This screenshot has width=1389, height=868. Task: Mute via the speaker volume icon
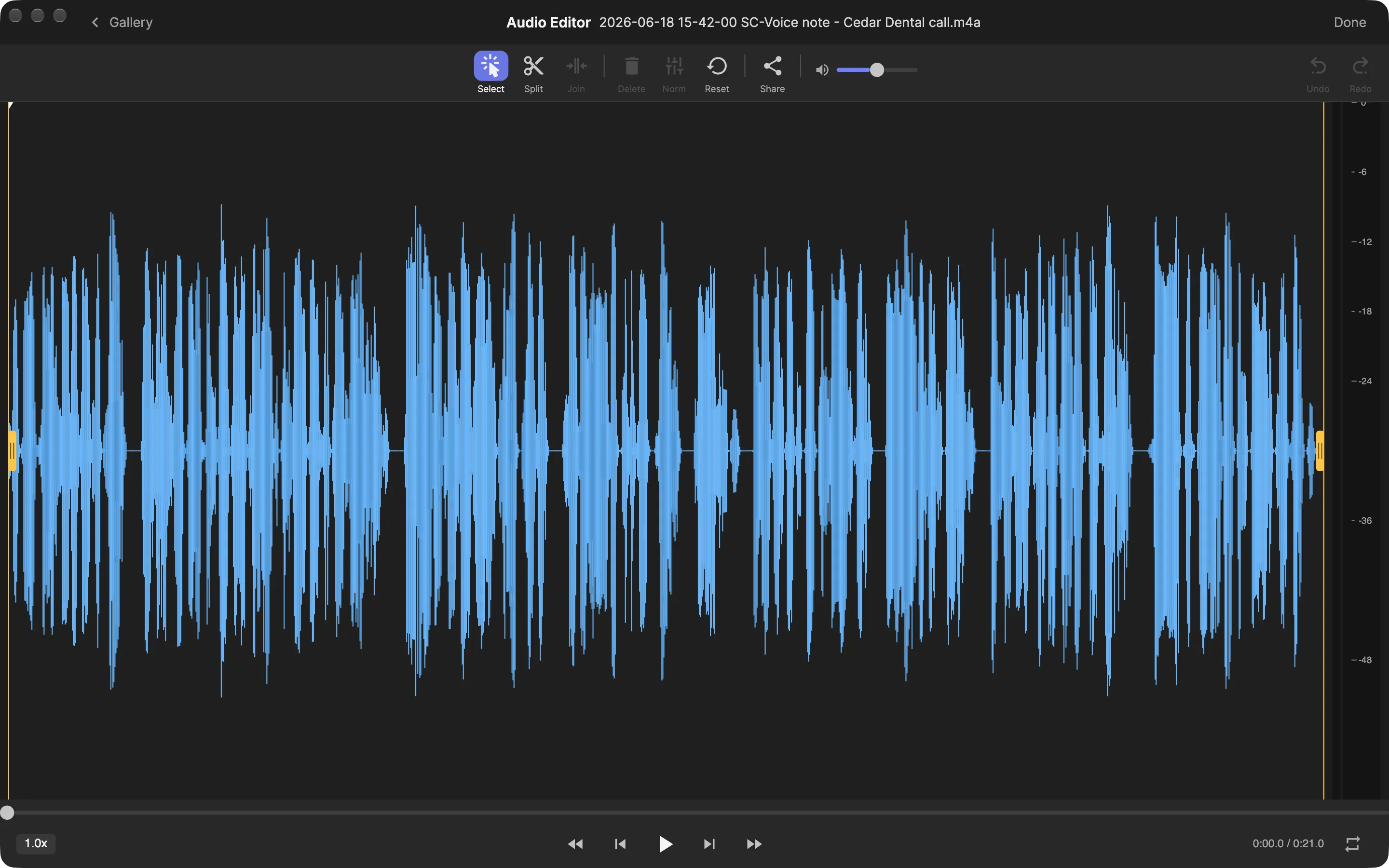point(822,70)
